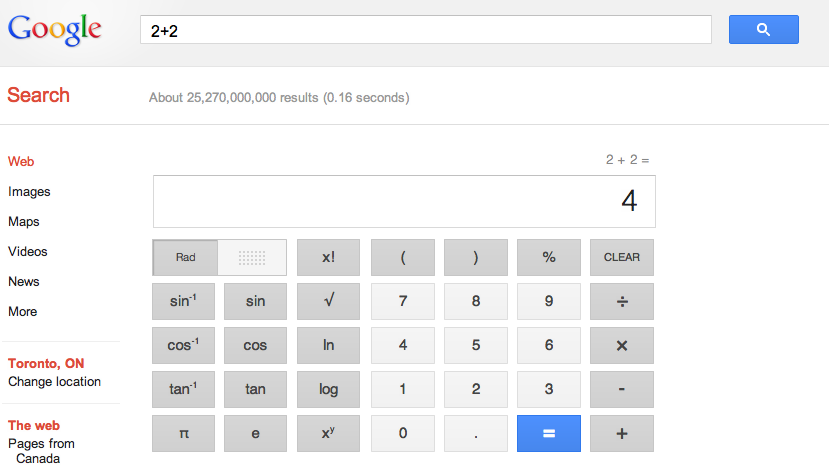Viewport: 829px width, 470px height.
Task: Click the Google logo
Action: pyautogui.click(x=55, y=29)
